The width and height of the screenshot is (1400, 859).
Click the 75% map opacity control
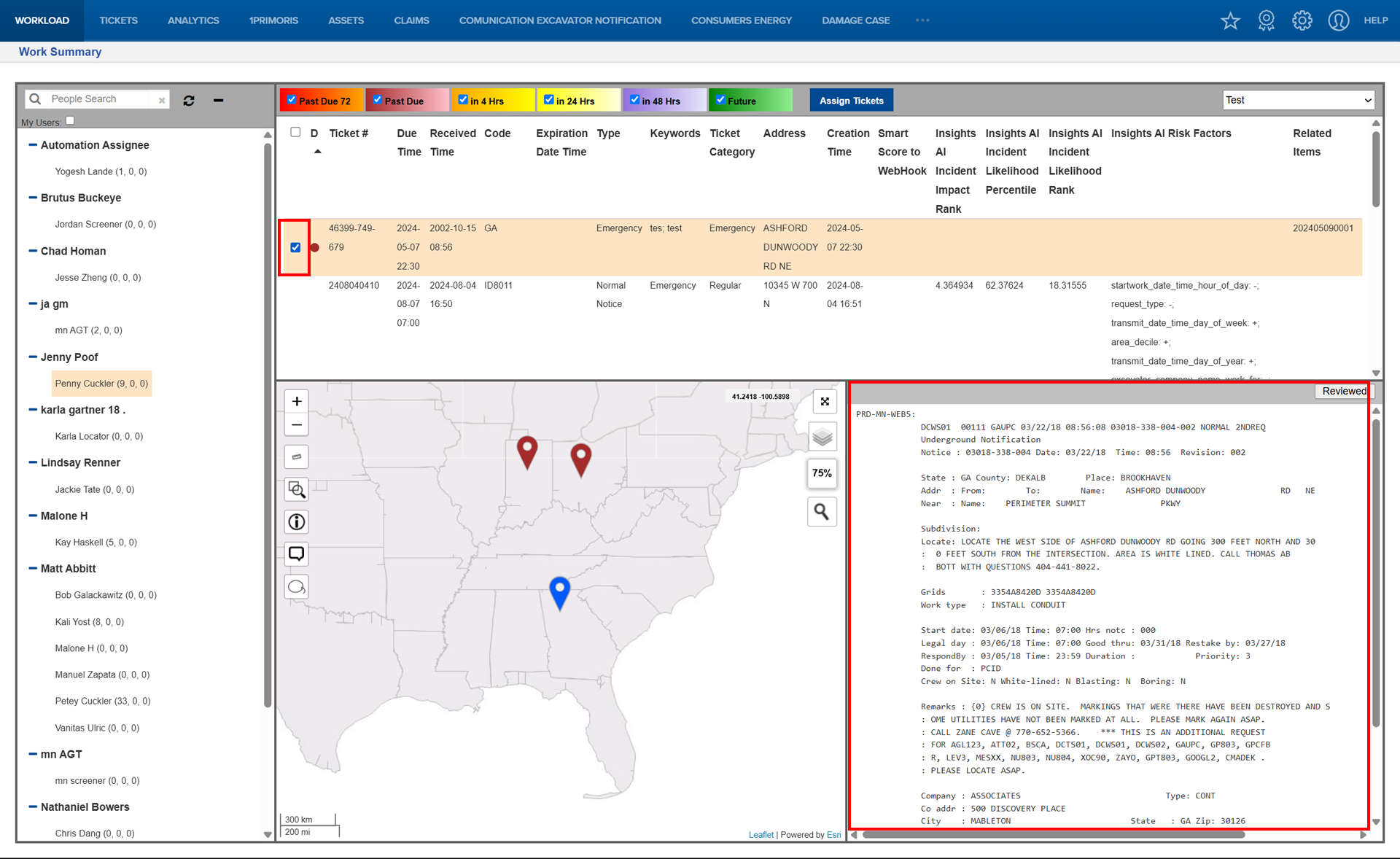pos(822,473)
